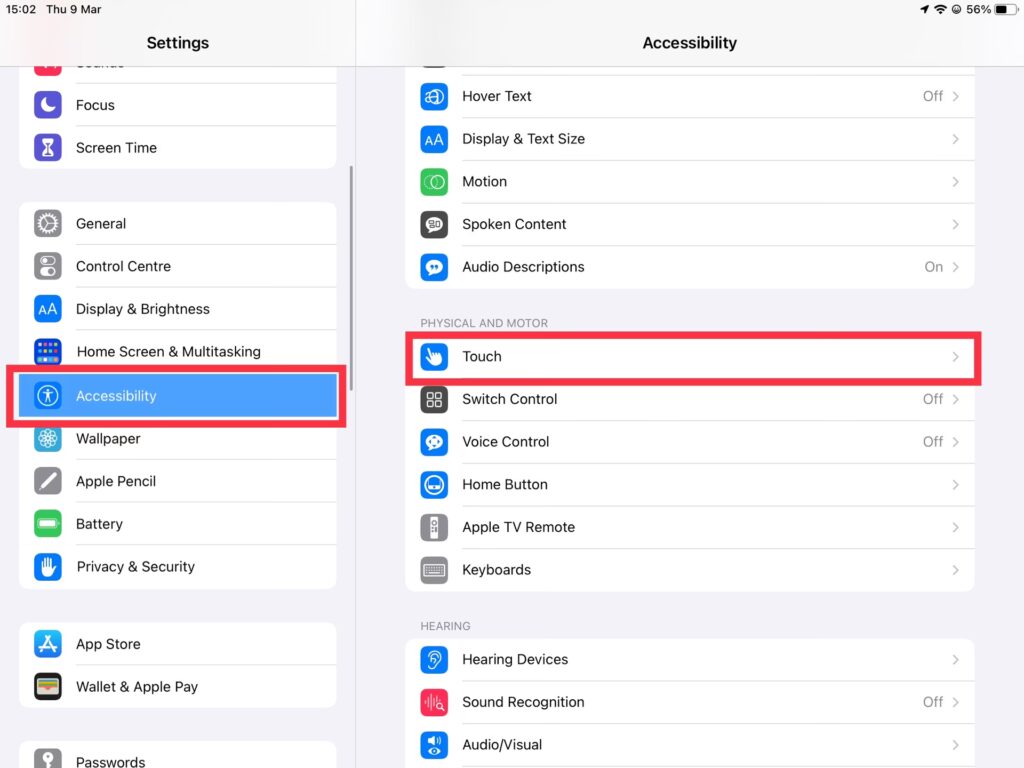Expand Keyboards via its chevron
This screenshot has height=768, width=1024.
coord(955,570)
